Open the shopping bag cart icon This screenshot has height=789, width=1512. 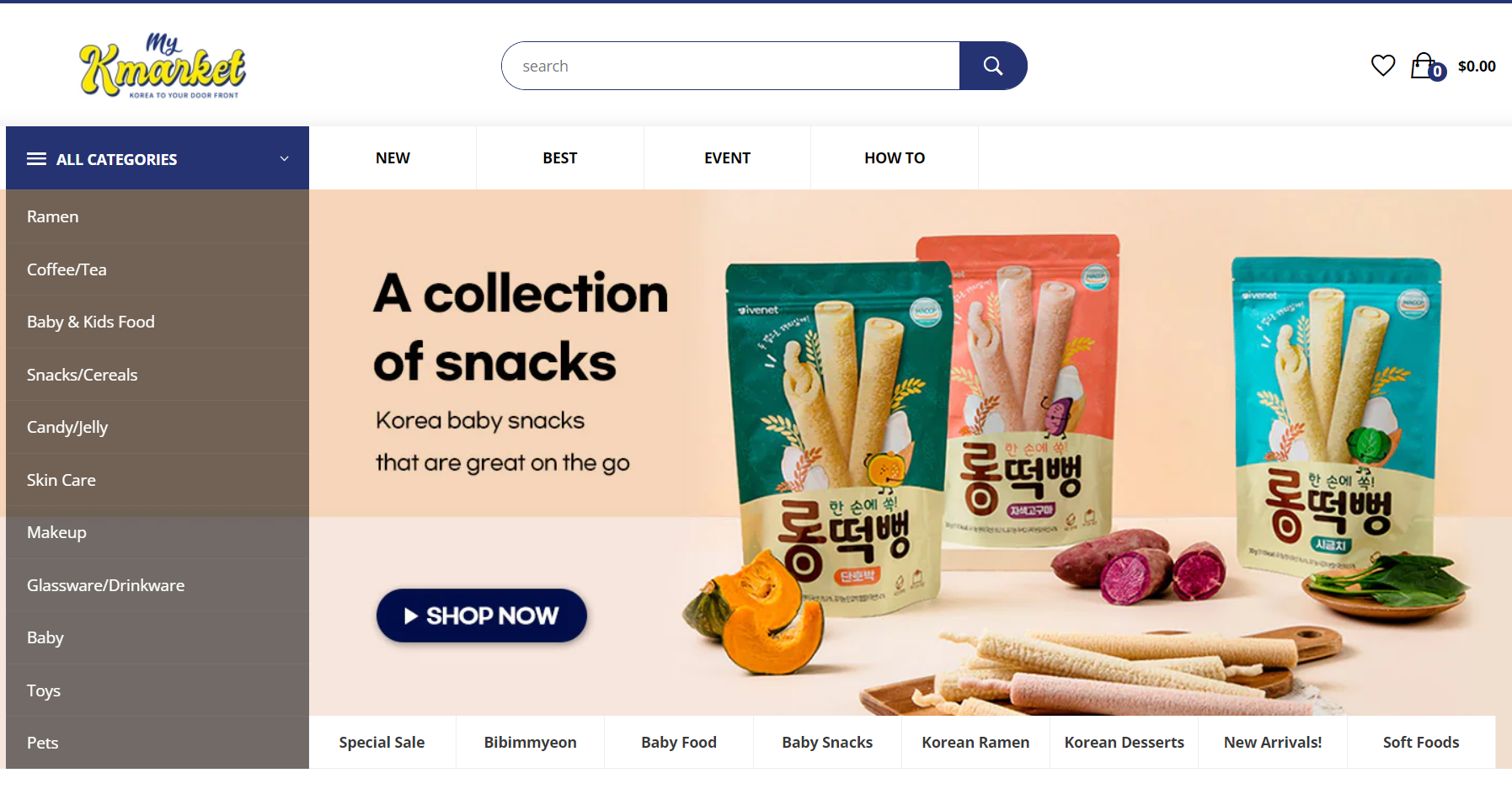(x=1428, y=66)
